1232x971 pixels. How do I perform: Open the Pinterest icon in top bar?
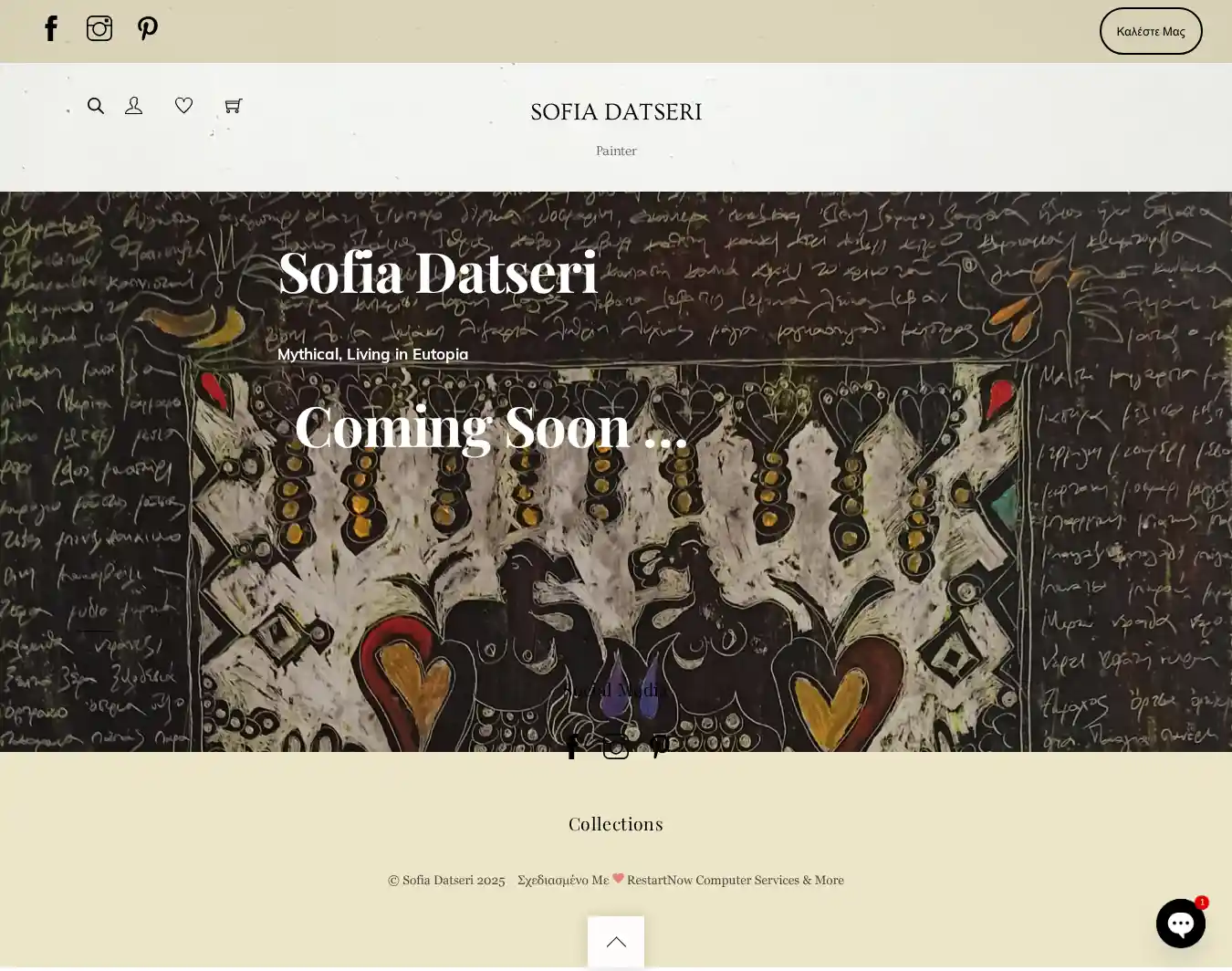tap(148, 28)
